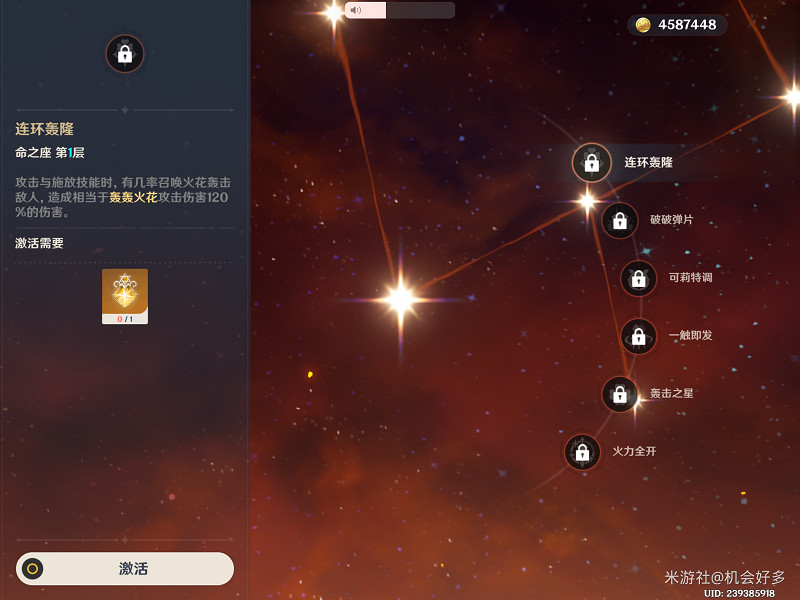Click the gold Mora coin icon
This screenshot has width=800, height=600.
point(643,24)
